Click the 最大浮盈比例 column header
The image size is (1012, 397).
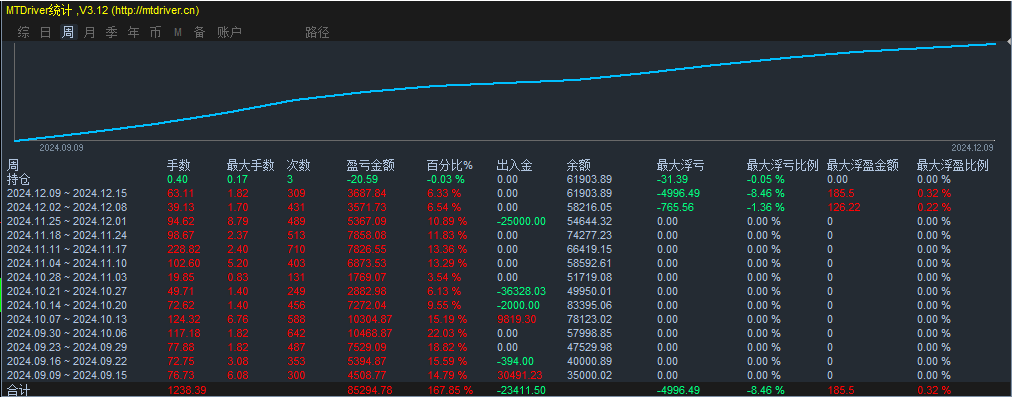click(x=953, y=165)
